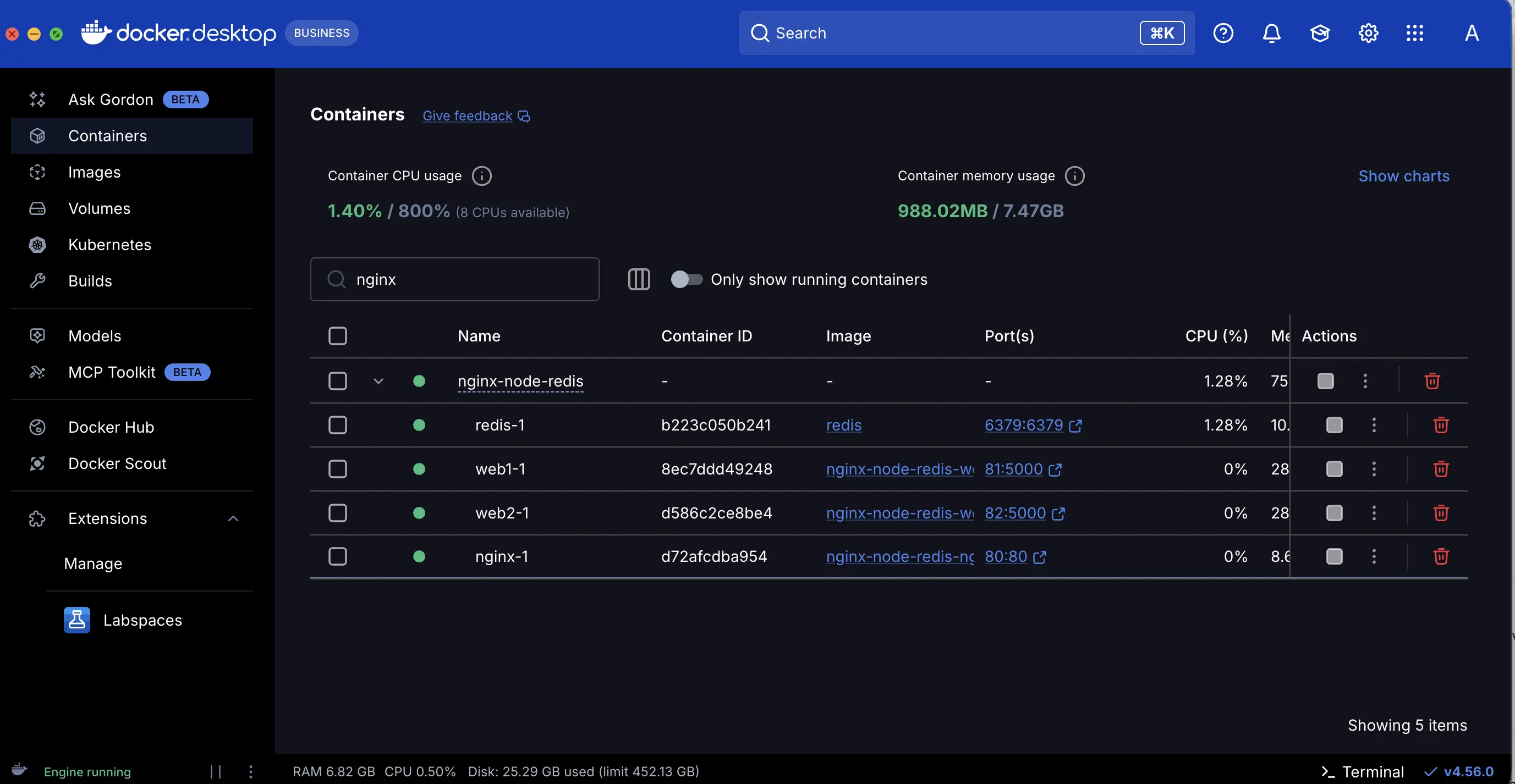Expand the nginx-node-redis container group
This screenshot has height=784, width=1515.
point(378,381)
